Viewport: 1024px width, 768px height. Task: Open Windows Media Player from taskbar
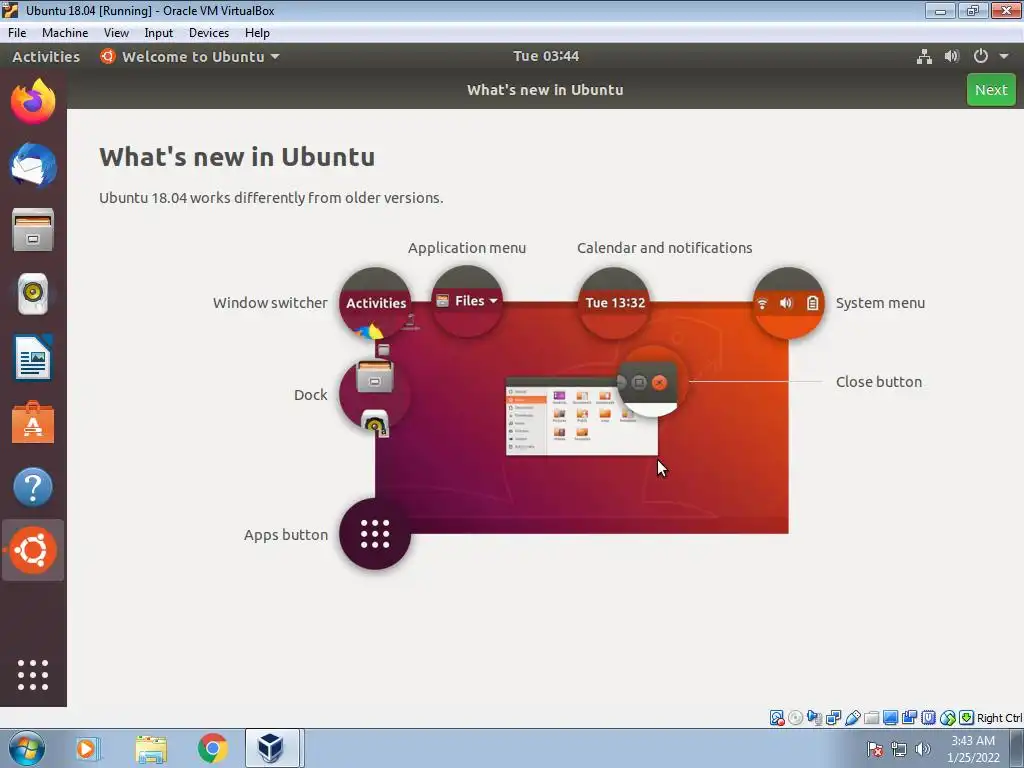[x=86, y=748]
